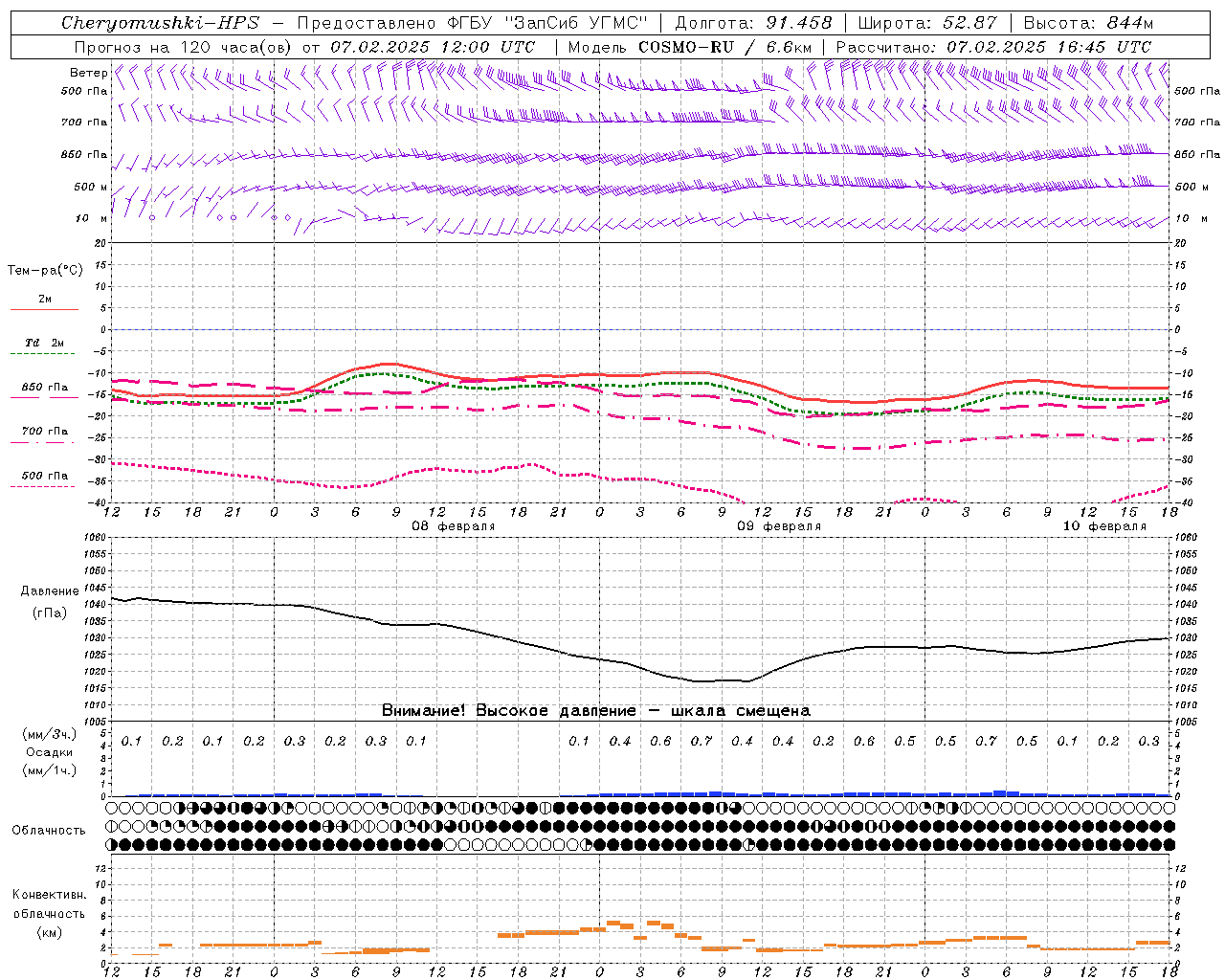Click the date label 08 февраля
This screenshot has width=1225, height=980.
click(454, 526)
